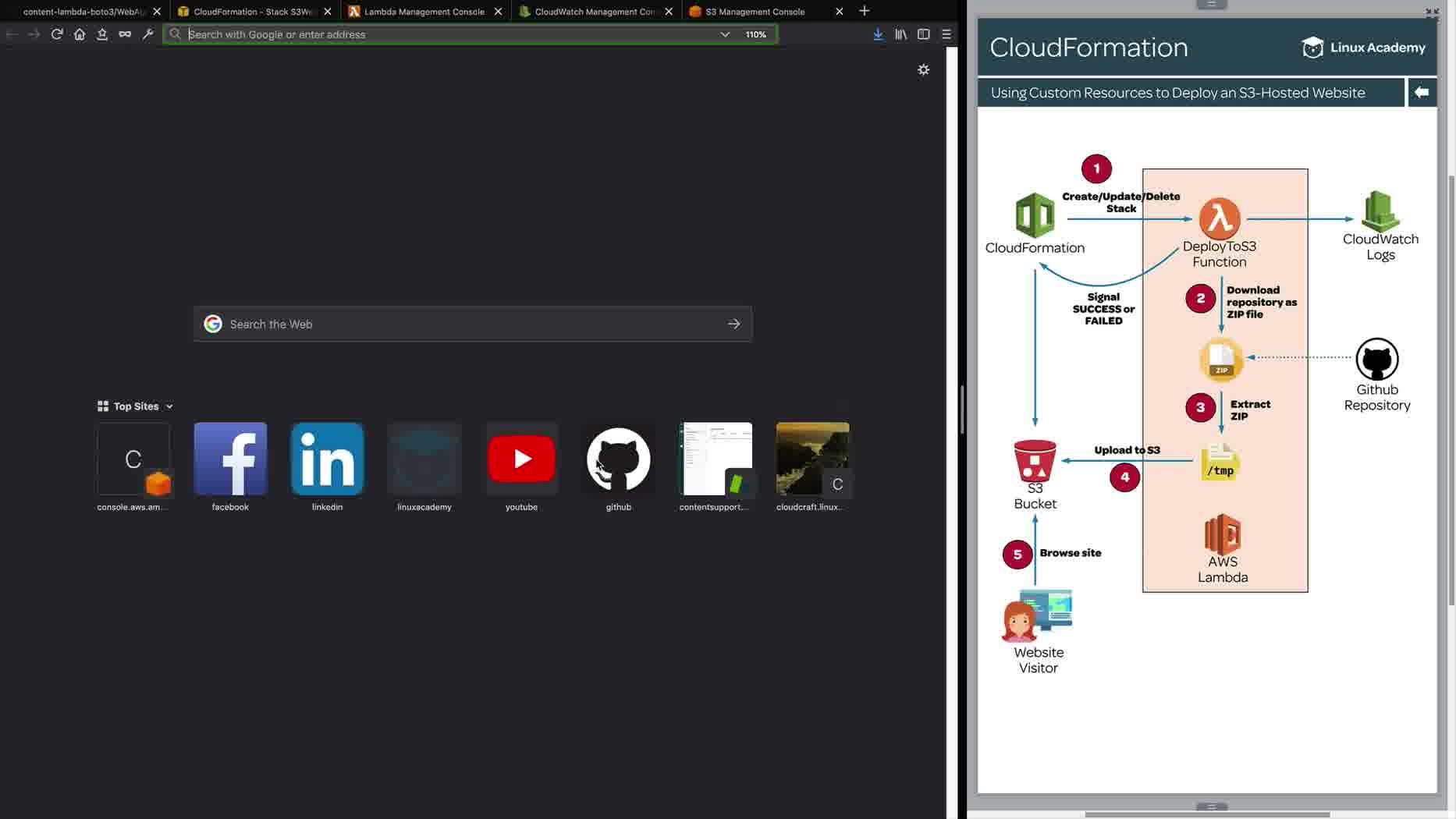The width and height of the screenshot is (1456, 819).
Task: Click the slide panel horizontal scrollbar
Action: click(x=1207, y=814)
